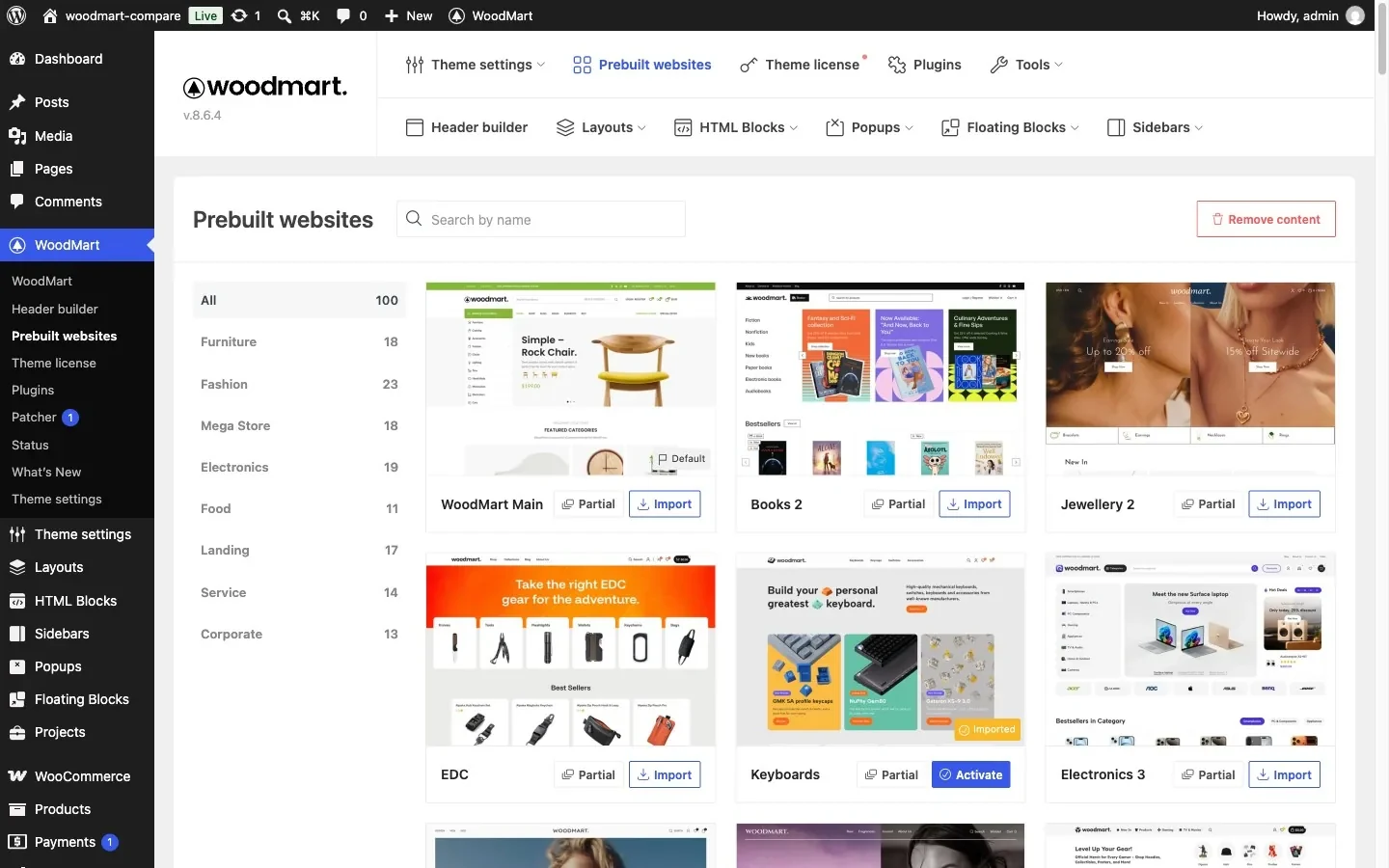Click the Media icon in sidebar
This screenshot has width=1389, height=868.
click(x=17, y=136)
